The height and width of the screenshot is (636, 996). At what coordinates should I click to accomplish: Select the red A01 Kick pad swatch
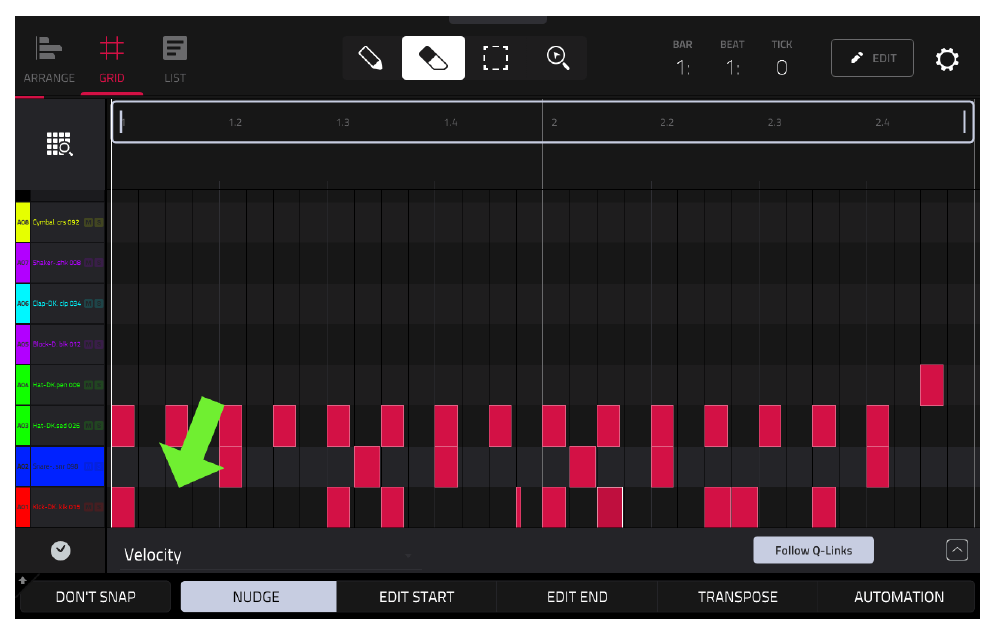pos(23,507)
